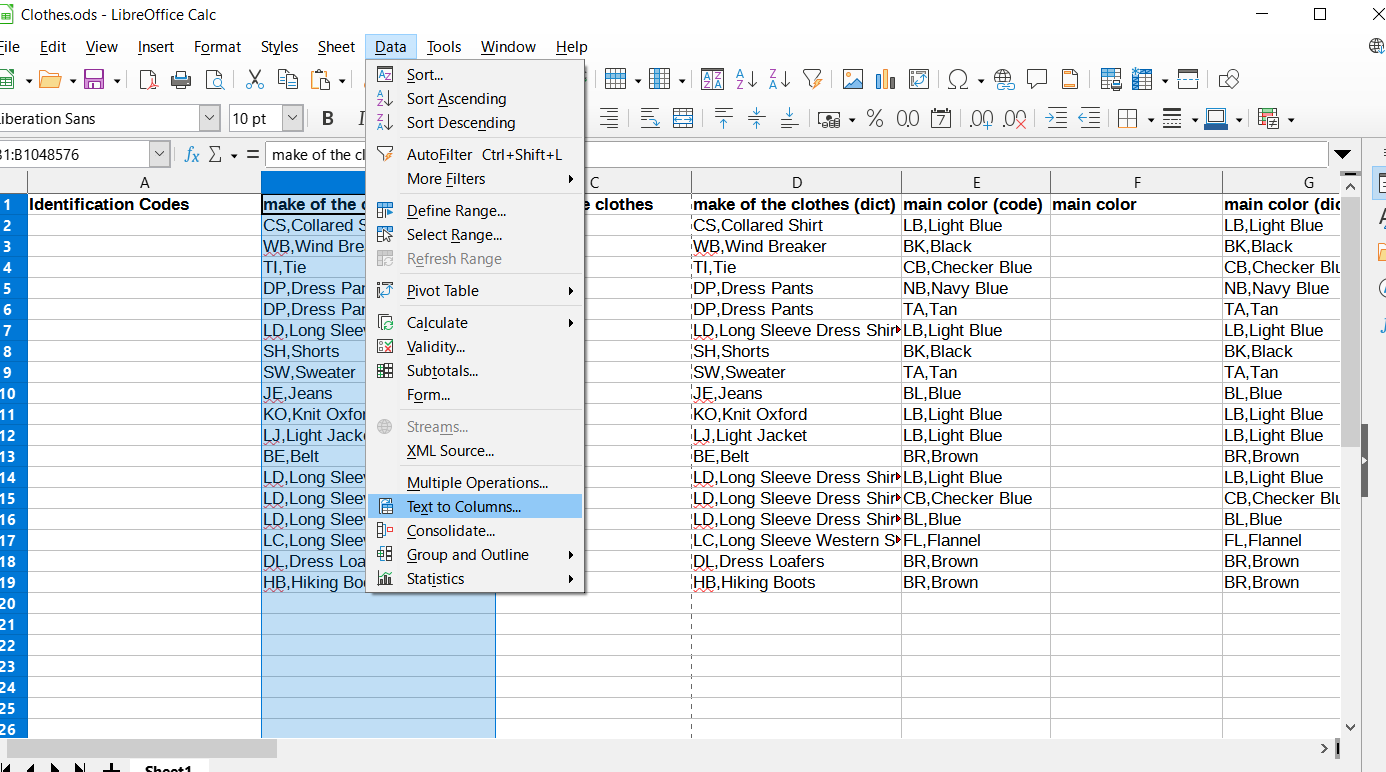Click the Increase Indent icon
This screenshot has height=772, width=1386.
point(1056,119)
